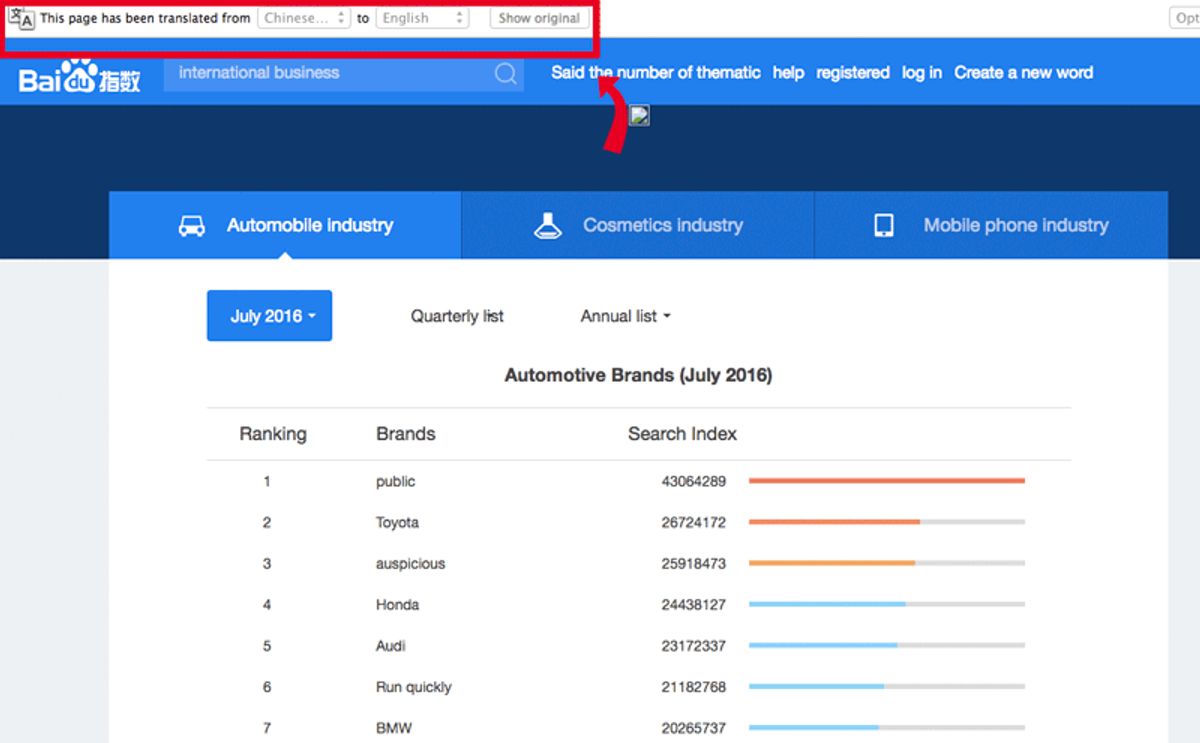1200x743 pixels.
Task: Click the mobile phone icon
Action: pos(884,226)
